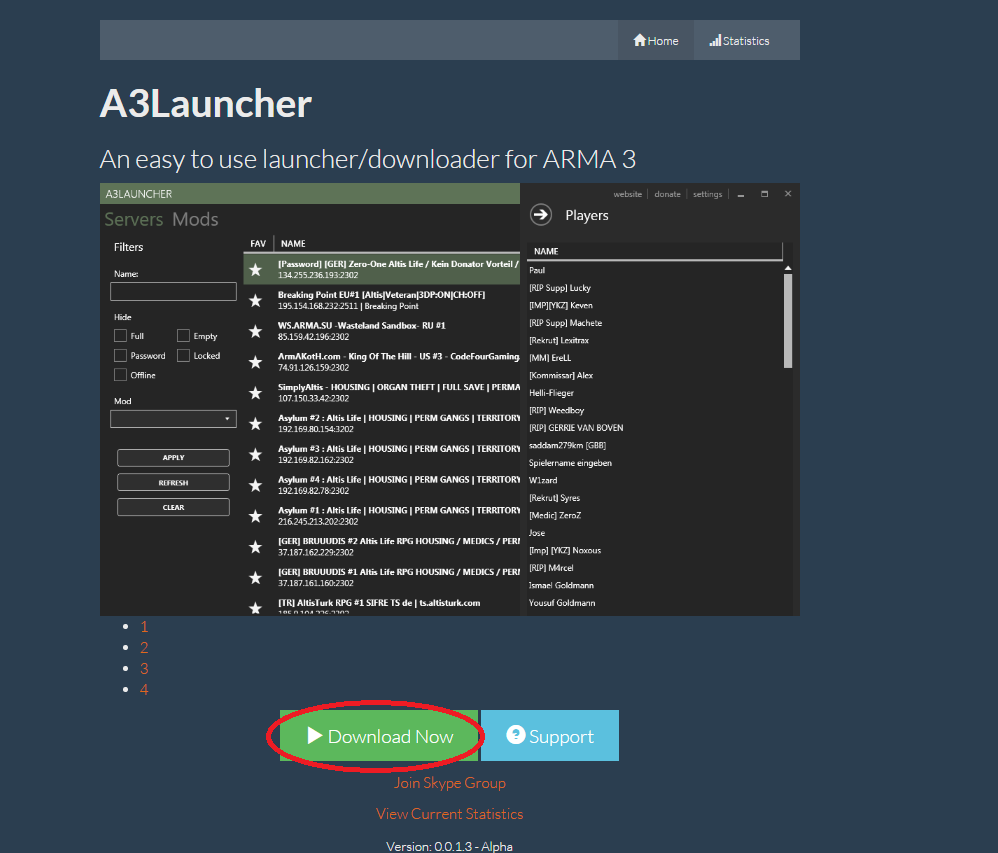The image size is (998, 853).
Task: Open the Home page link
Action: pos(656,41)
